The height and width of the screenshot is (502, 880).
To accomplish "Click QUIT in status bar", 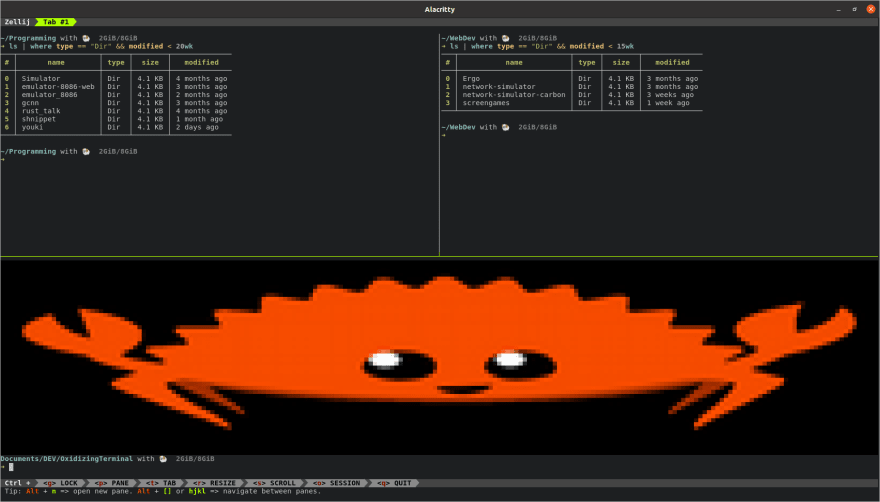I will [394, 483].
